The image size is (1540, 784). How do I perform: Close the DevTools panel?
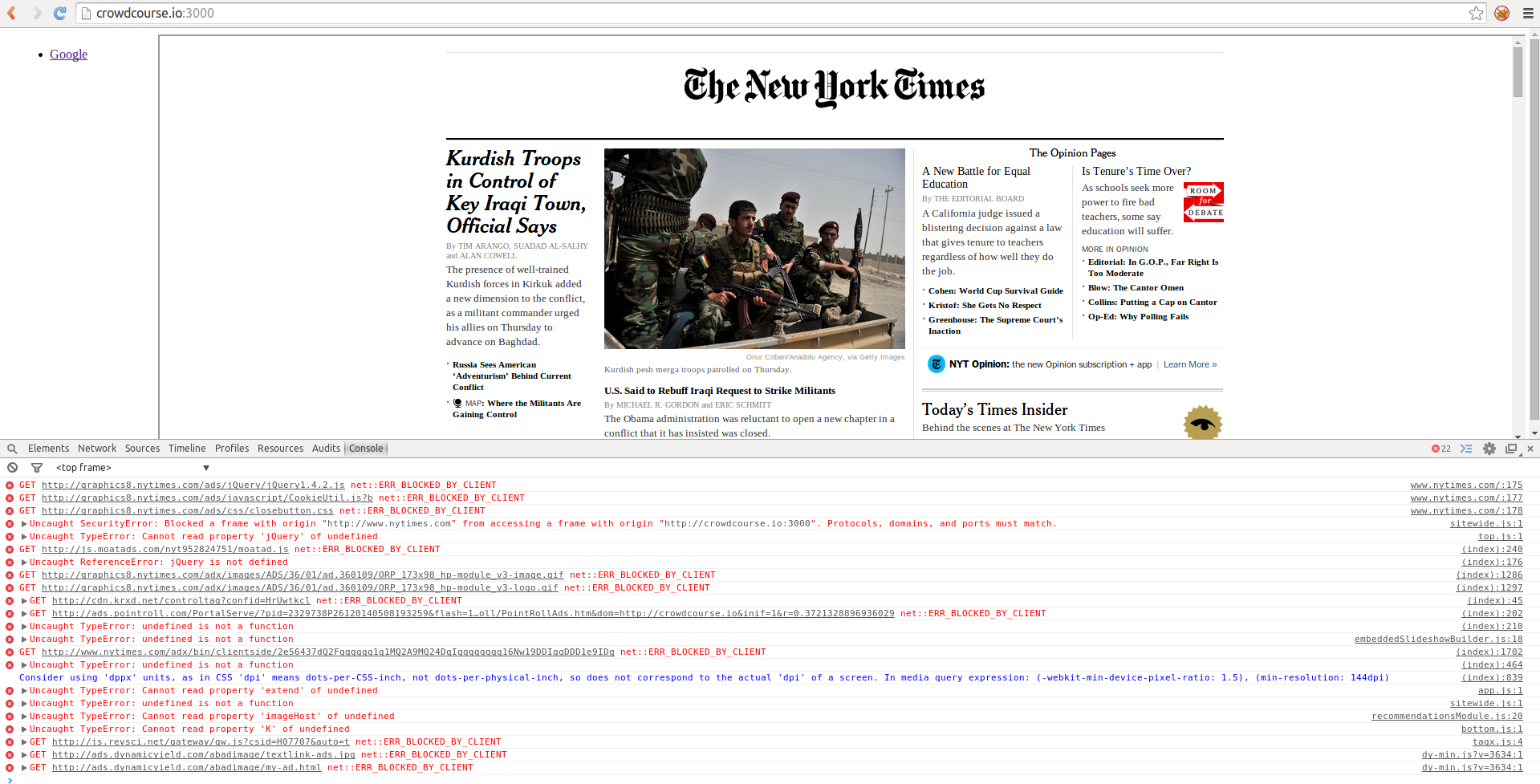click(1530, 449)
